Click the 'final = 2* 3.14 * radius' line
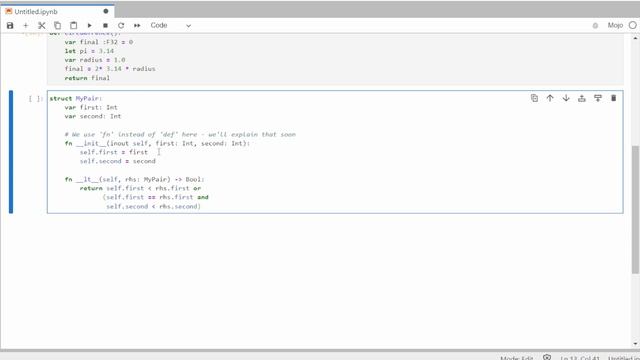Viewport: 640px width, 360px height. [110, 69]
